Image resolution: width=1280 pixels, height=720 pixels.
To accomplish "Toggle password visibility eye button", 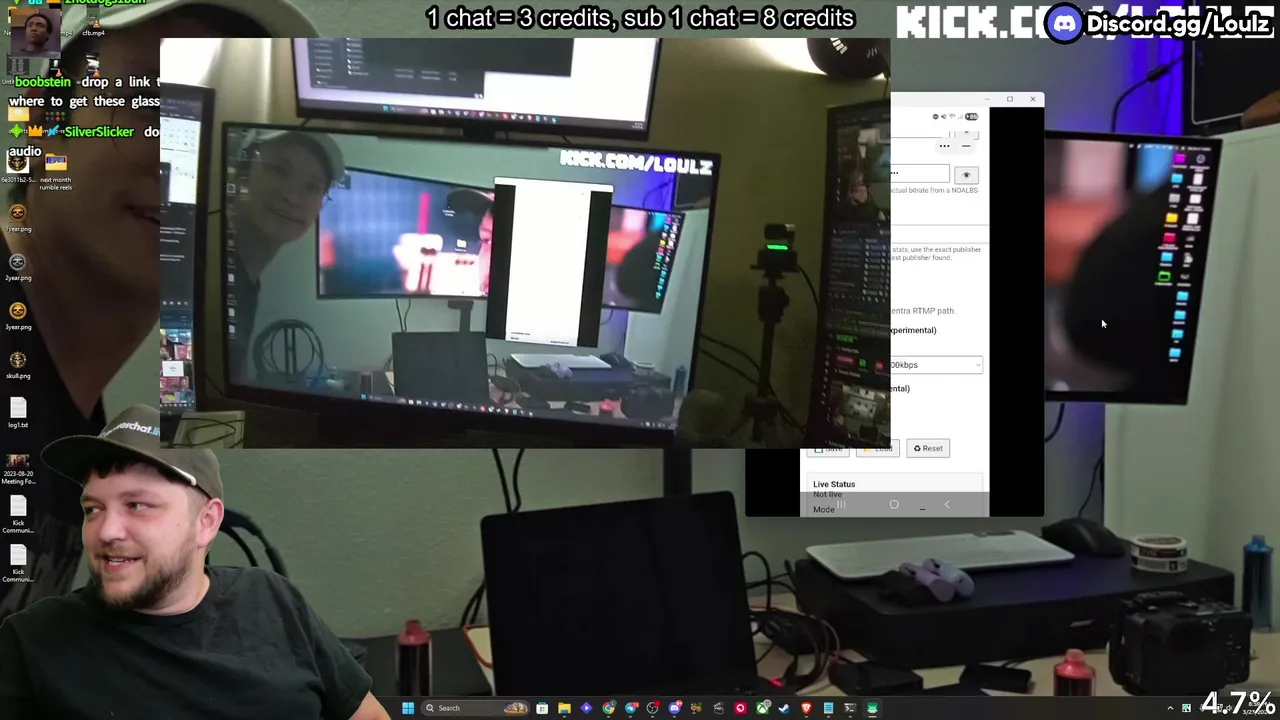I will (x=966, y=175).
